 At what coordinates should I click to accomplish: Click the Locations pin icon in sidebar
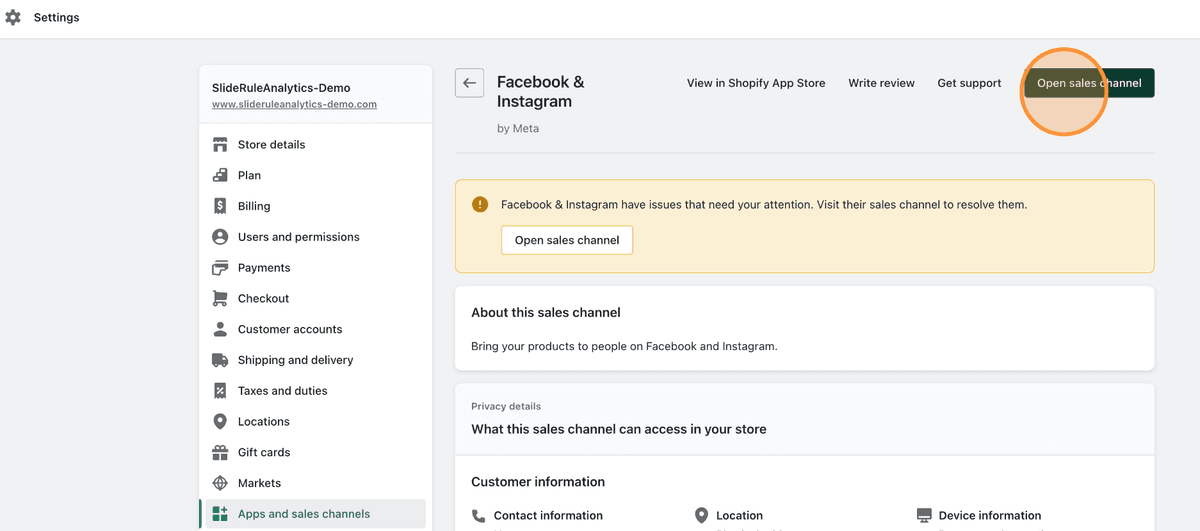click(220, 422)
